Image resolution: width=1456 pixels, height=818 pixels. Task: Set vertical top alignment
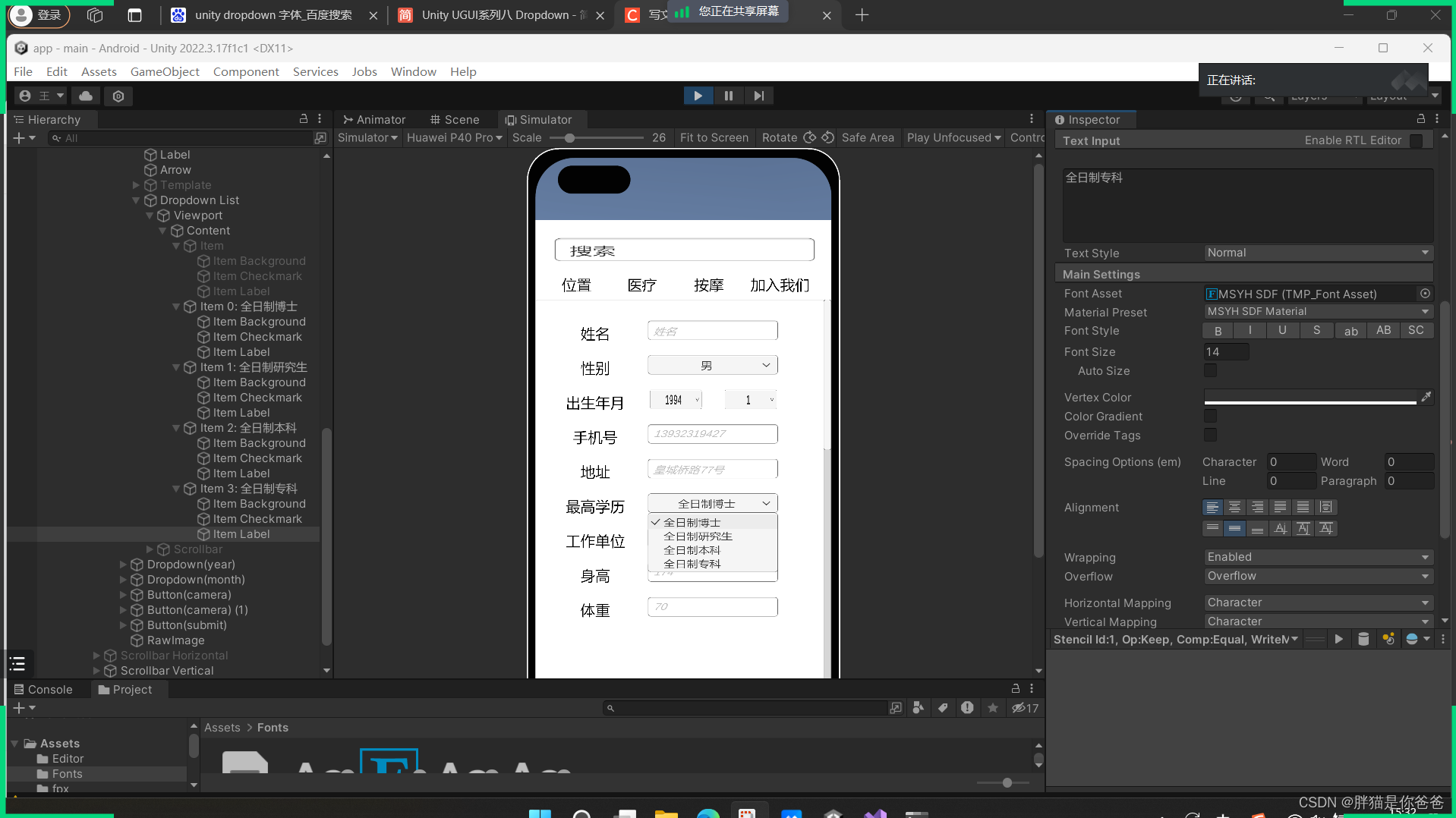point(1212,528)
